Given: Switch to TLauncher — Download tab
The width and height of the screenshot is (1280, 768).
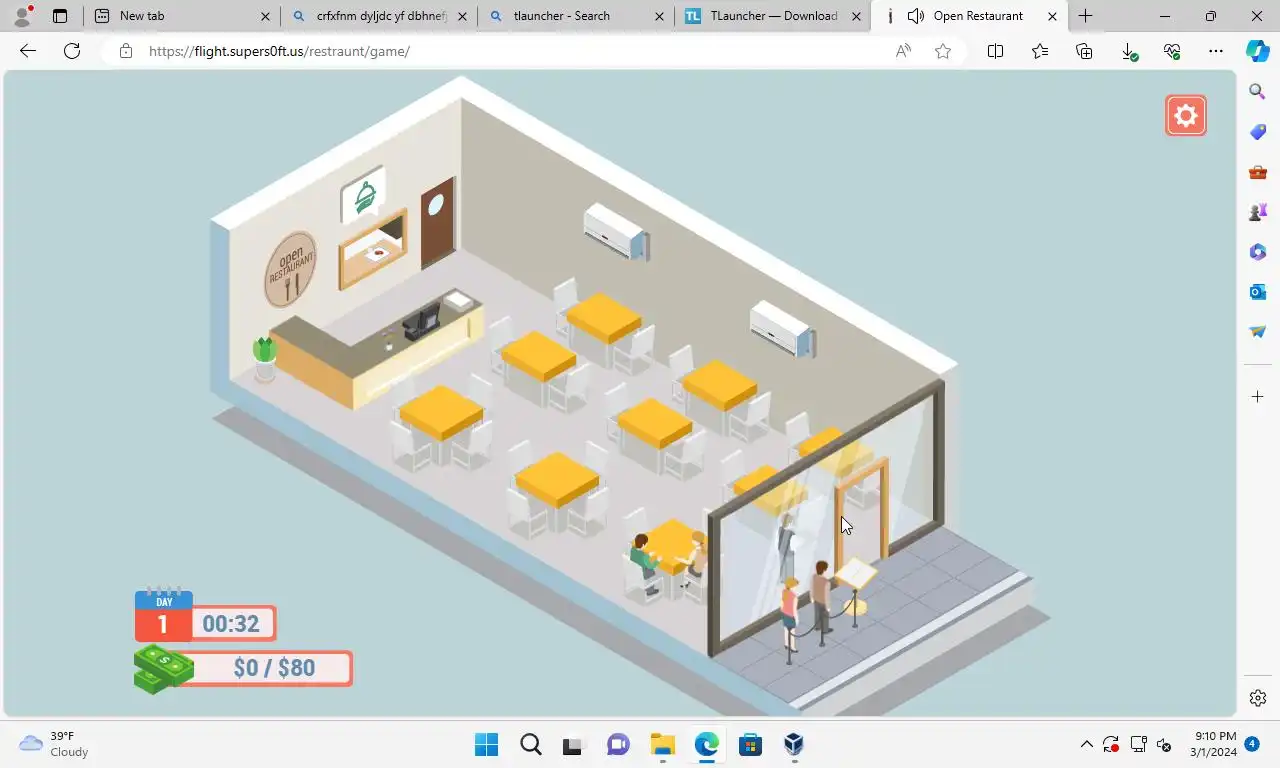Looking at the screenshot, I should 773,16.
